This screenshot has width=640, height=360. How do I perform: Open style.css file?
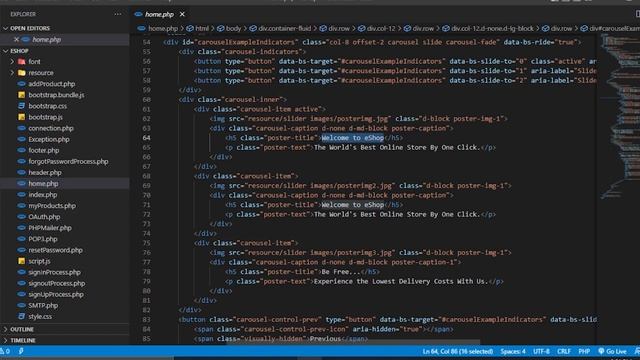pyautogui.click(x=40, y=316)
